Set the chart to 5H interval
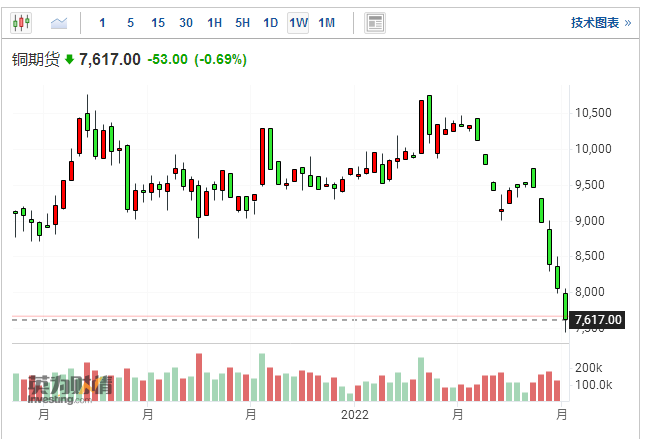651x439 pixels. coord(242,22)
